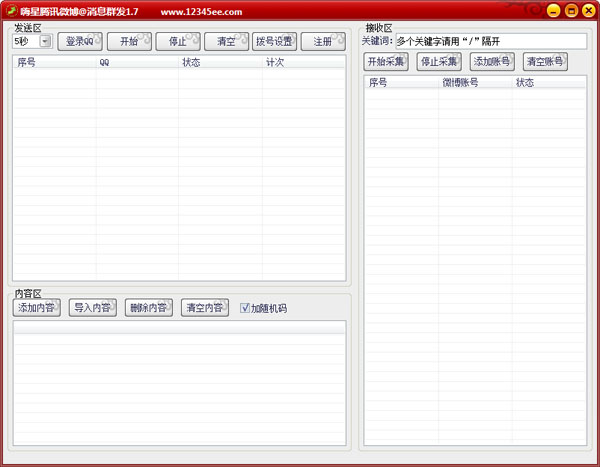Focus the 关键词 keyword input field

click(490, 41)
